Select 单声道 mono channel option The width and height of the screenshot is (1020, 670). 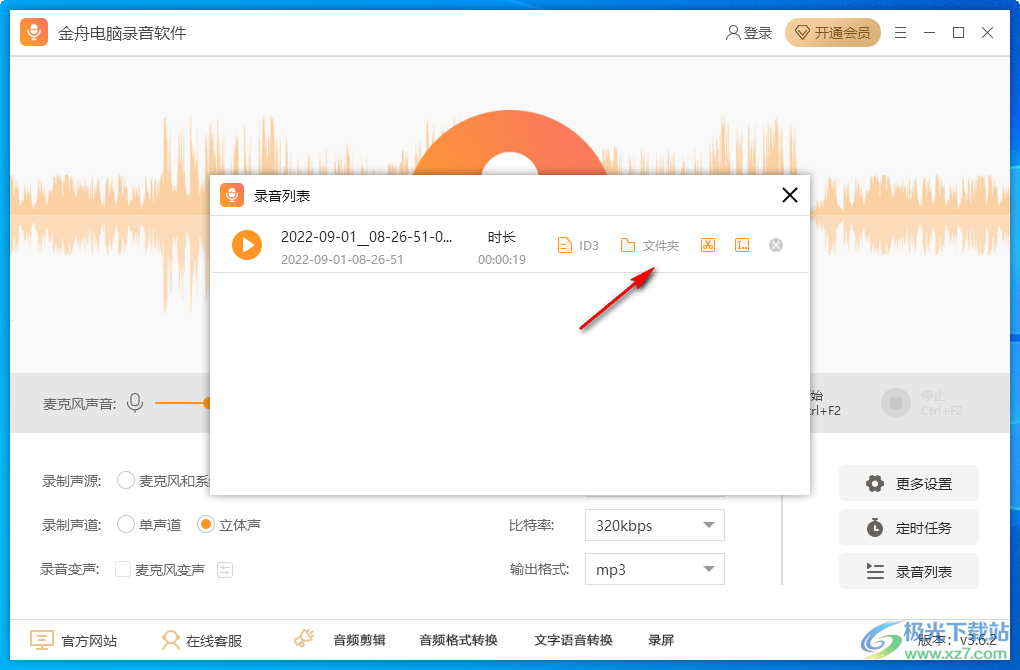pos(126,524)
